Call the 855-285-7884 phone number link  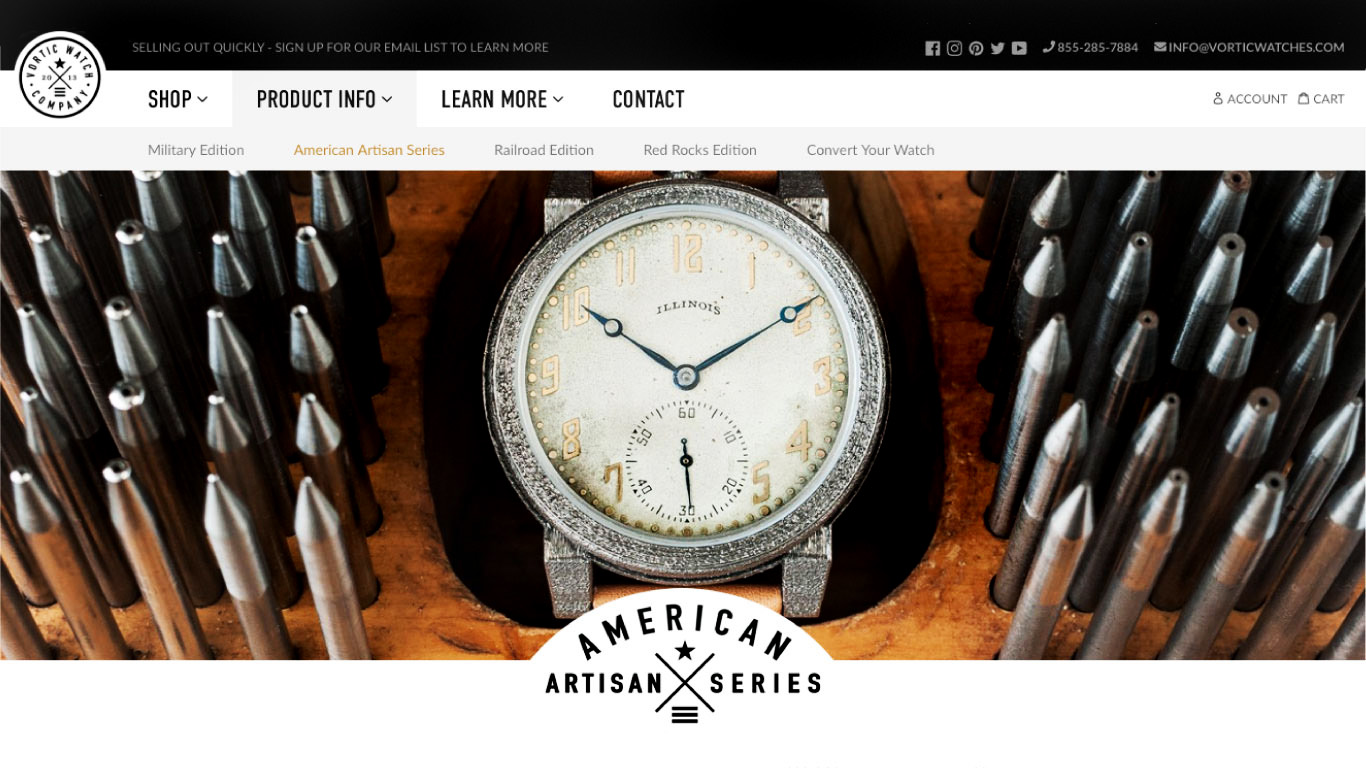(x=1090, y=47)
